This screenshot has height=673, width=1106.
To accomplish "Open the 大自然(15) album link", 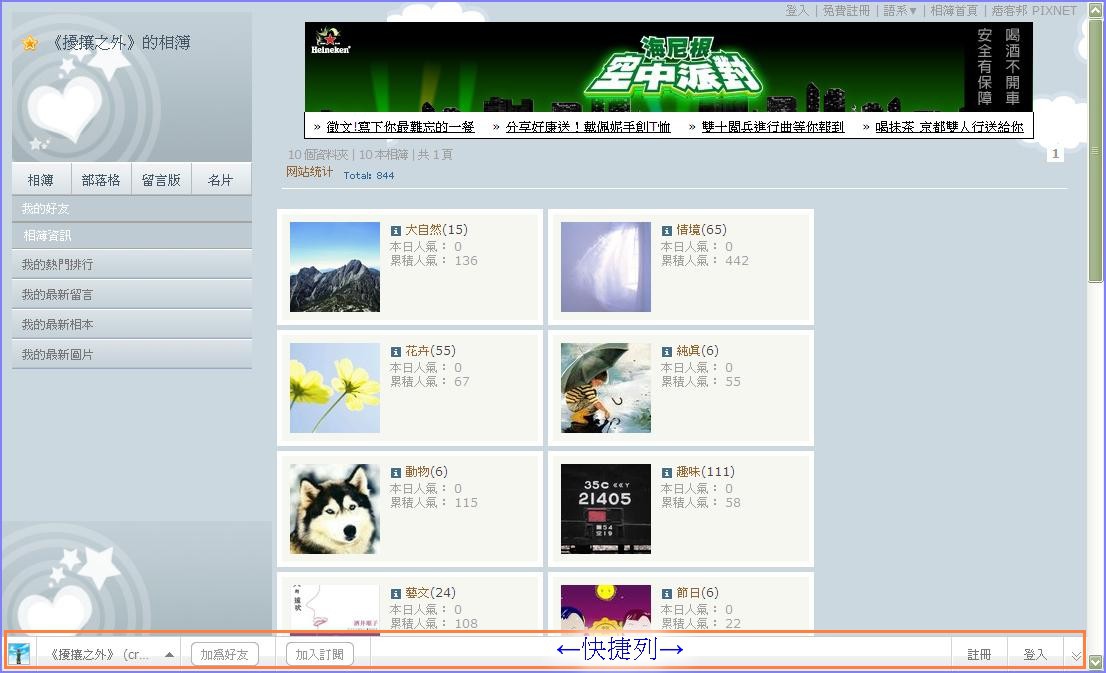I will 436,230.
